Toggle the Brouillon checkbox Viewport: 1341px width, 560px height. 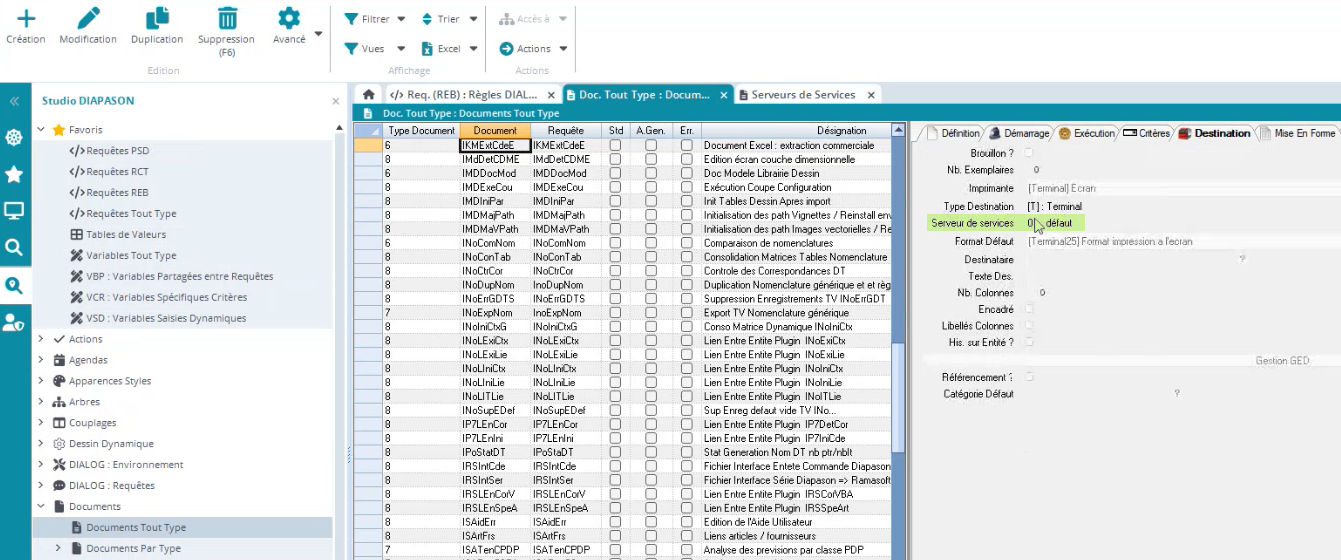[x=1030, y=153]
